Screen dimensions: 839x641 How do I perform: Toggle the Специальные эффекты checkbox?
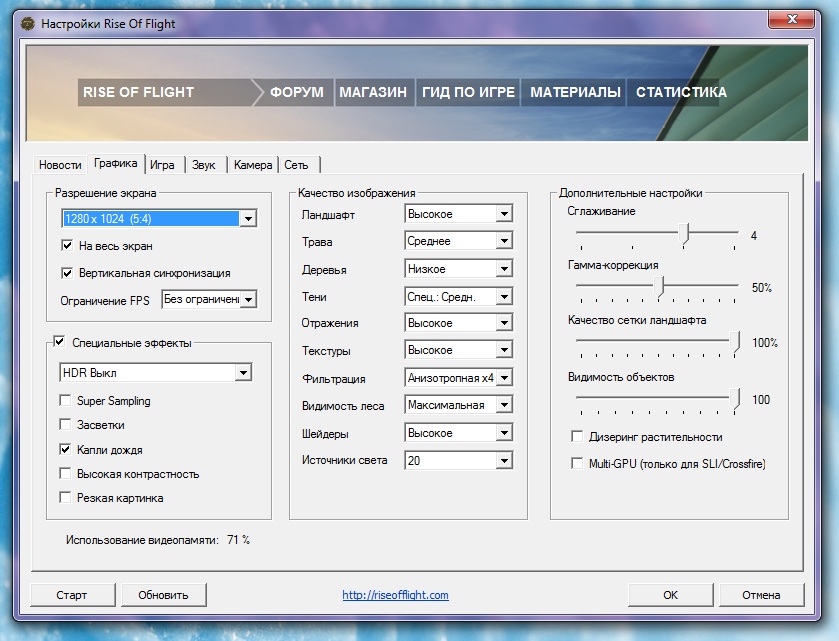click(59, 341)
